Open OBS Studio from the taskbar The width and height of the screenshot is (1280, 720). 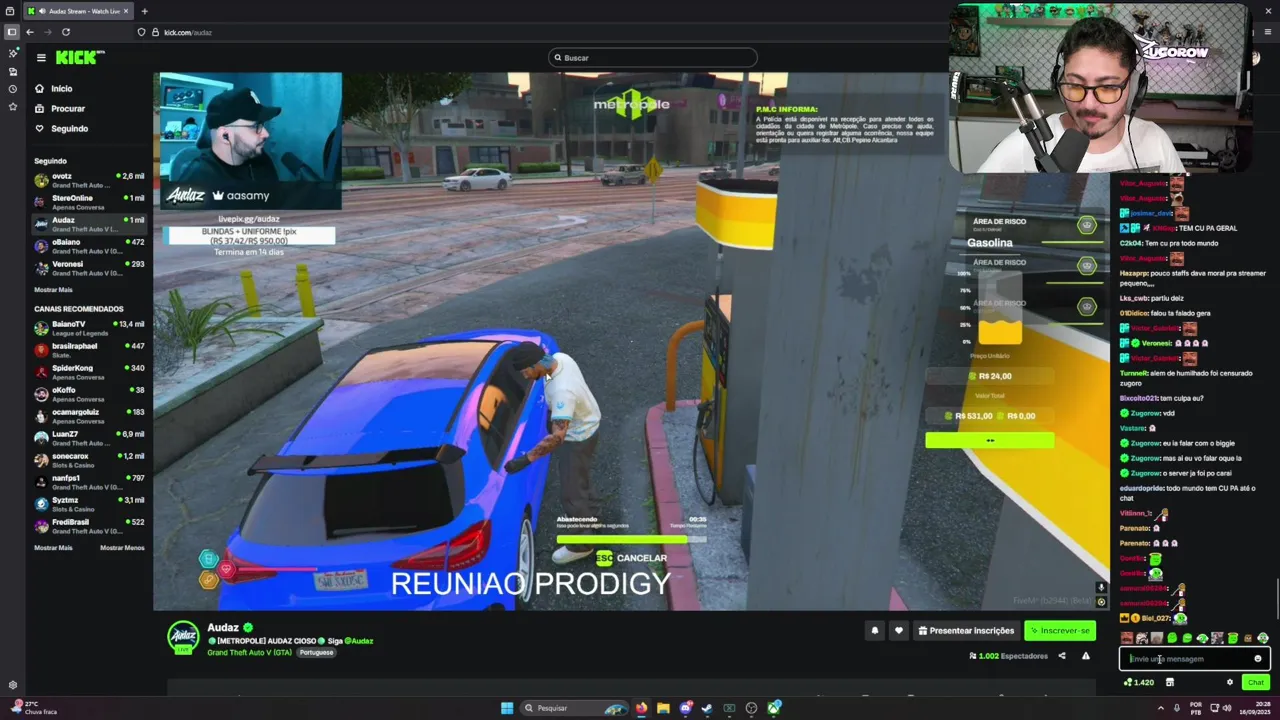(x=751, y=708)
